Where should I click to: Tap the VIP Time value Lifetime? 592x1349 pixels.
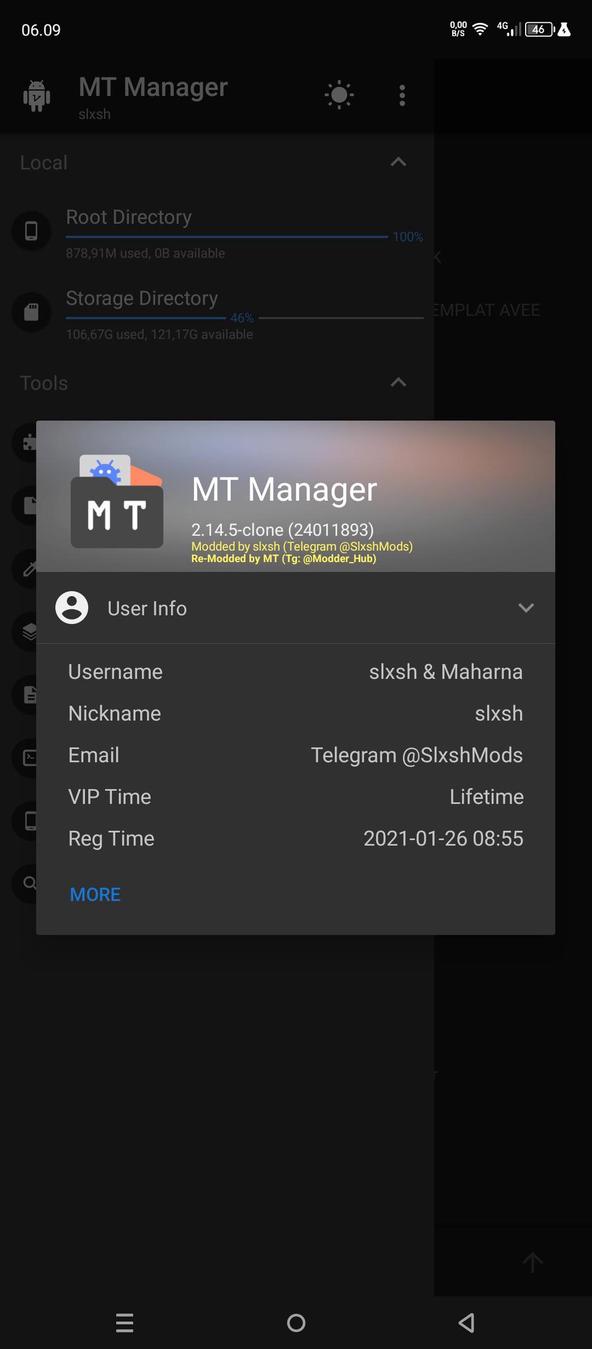[x=487, y=797]
